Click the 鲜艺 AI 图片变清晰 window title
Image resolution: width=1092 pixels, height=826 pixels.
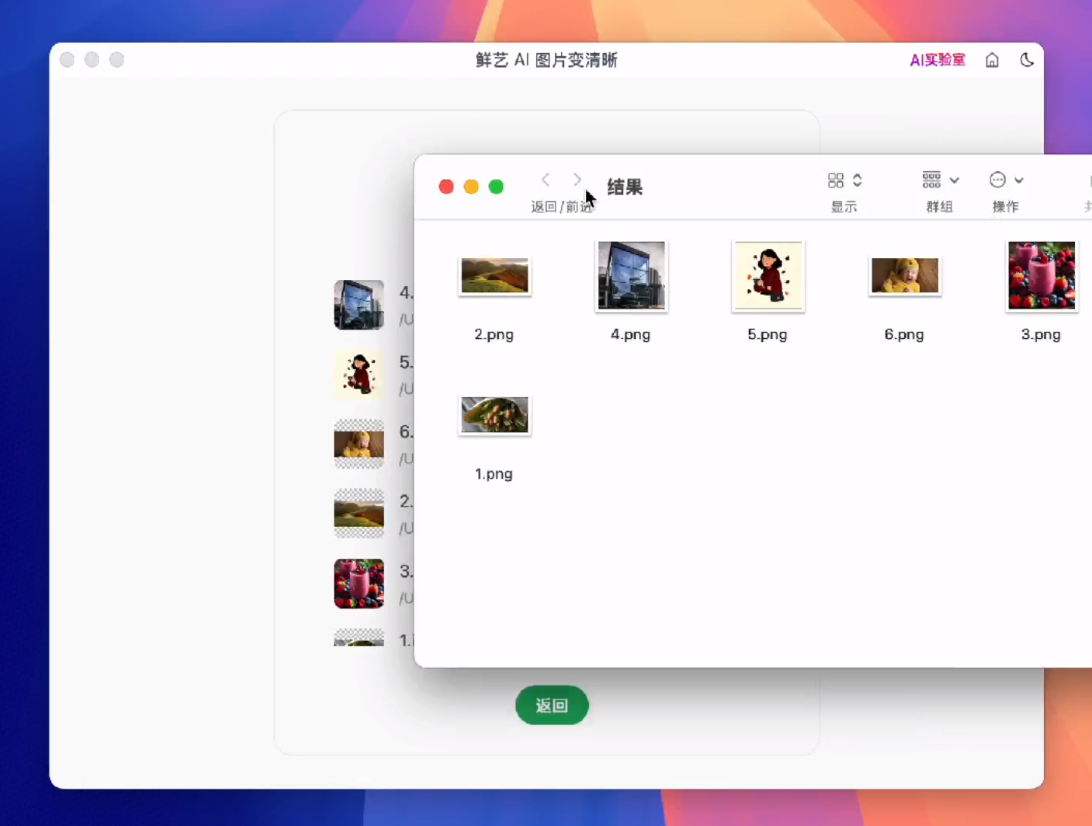(547, 60)
